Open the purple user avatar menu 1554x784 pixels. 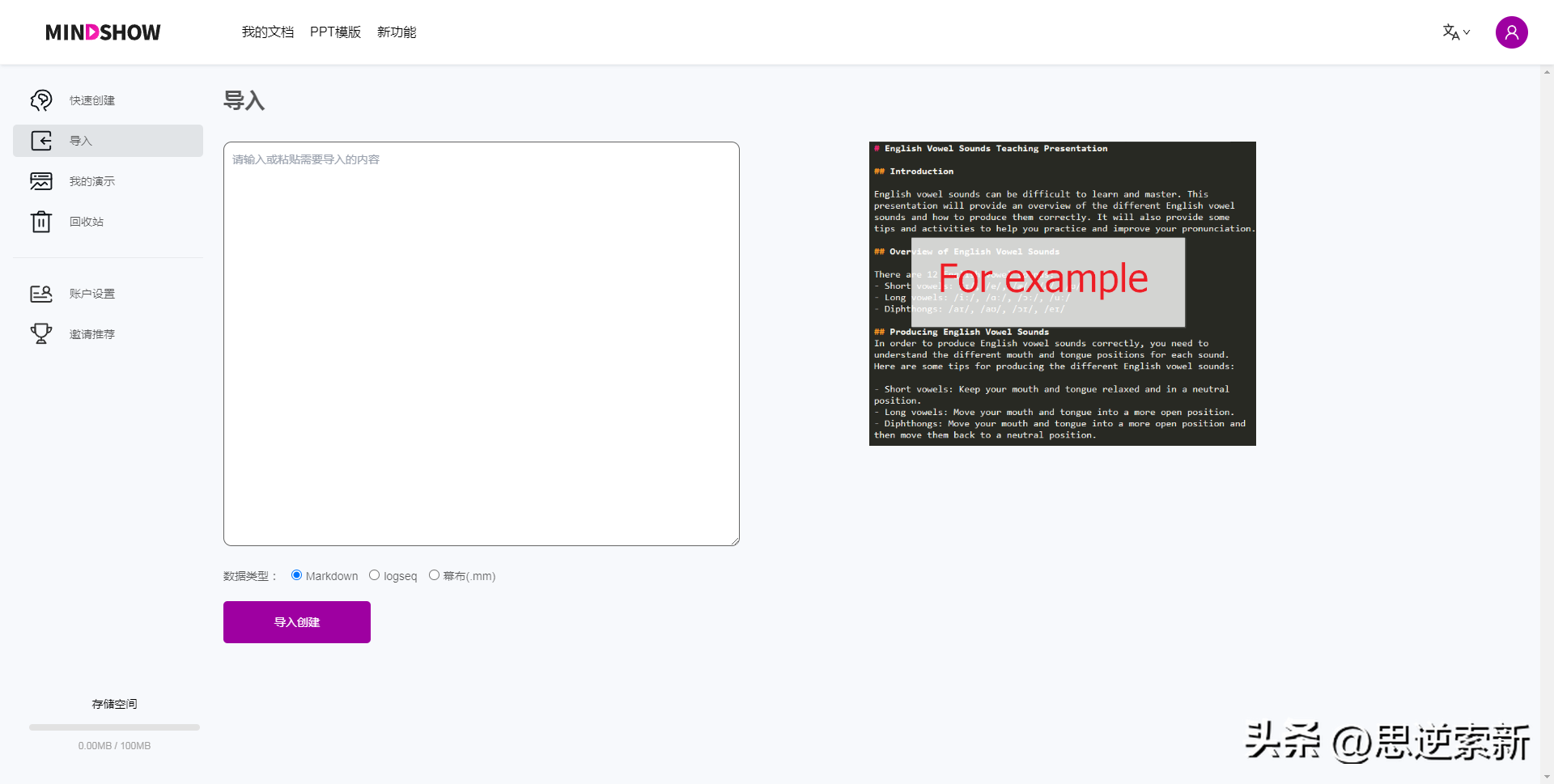click(1511, 32)
